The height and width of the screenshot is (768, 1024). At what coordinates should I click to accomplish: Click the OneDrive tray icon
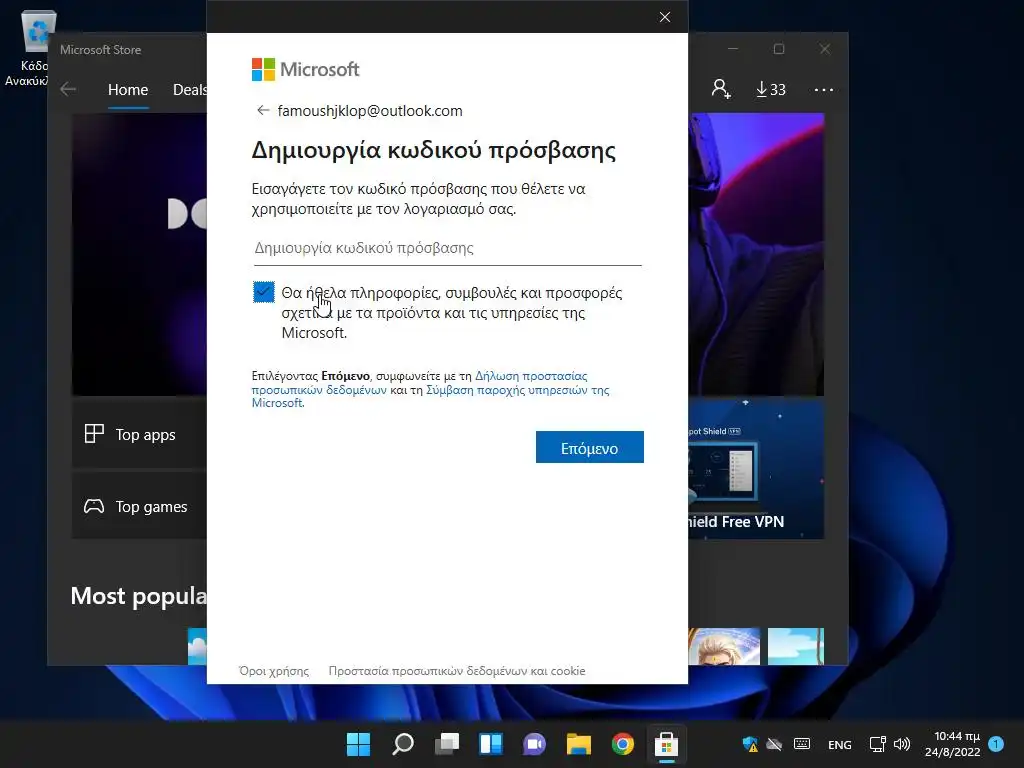(x=775, y=744)
